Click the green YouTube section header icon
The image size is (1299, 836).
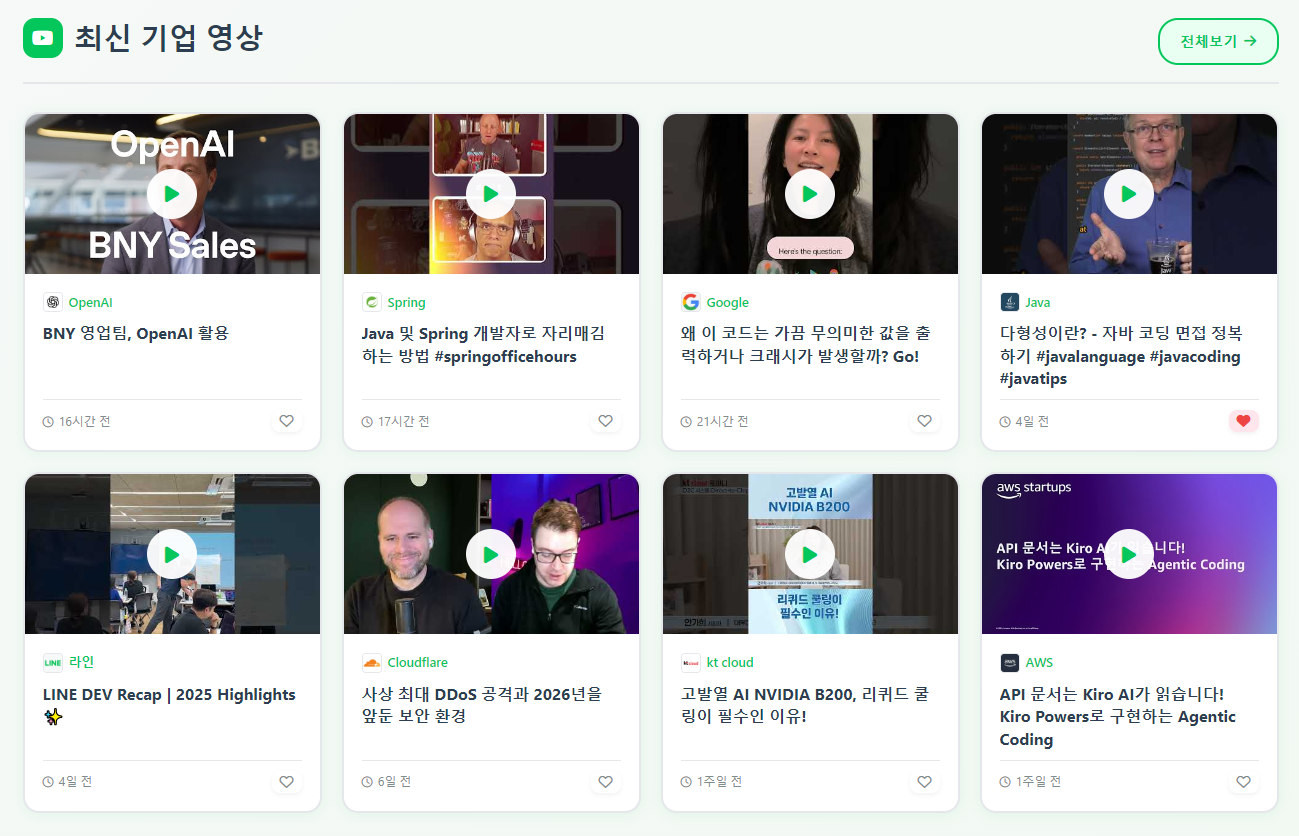pos(43,38)
